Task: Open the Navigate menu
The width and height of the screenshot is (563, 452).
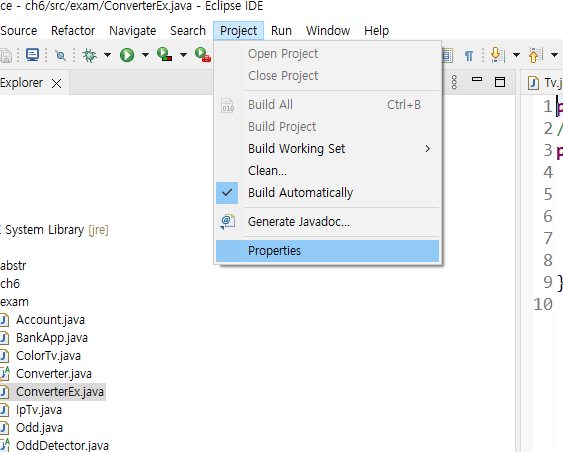Action: click(x=132, y=31)
